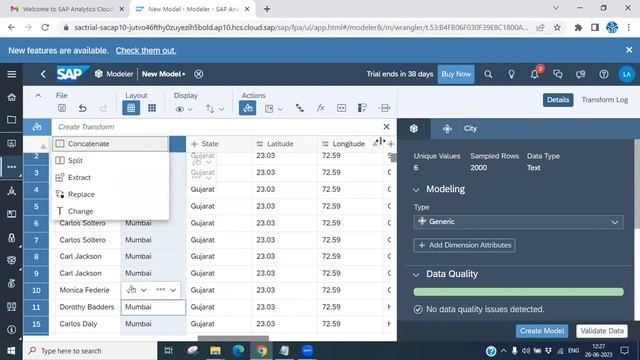This screenshot has width=640, height=360.
Task: Open the info icon in left sidebar
Action: (x=11, y=329)
